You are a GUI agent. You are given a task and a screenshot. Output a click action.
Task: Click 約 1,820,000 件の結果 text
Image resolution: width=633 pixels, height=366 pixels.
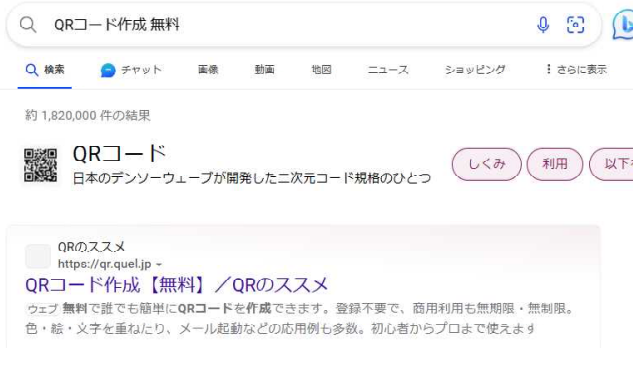pyautogui.click(x=88, y=115)
